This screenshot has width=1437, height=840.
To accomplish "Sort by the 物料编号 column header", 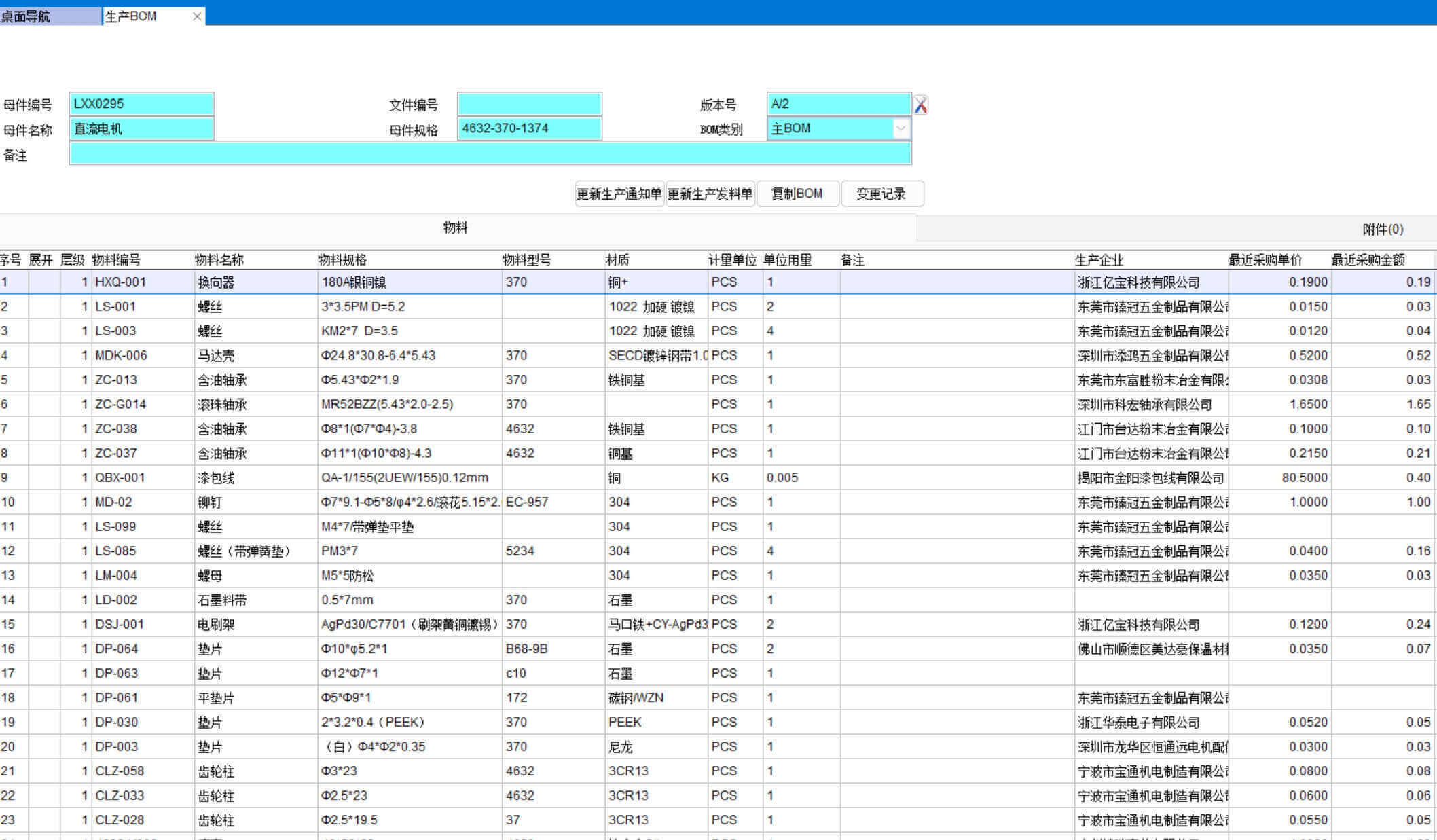I will point(116,260).
